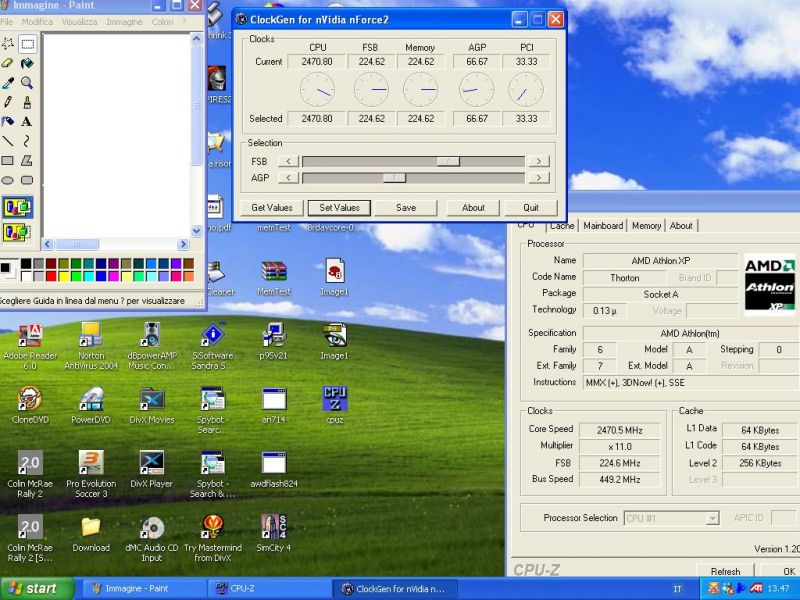Click FSB slider left arrow in ClockGen

(x=288, y=161)
